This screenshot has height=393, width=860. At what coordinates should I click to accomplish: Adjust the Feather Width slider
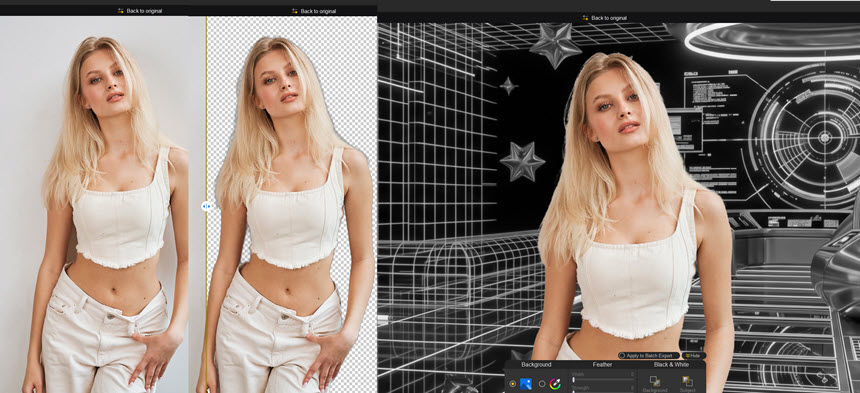(x=603, y=380)
